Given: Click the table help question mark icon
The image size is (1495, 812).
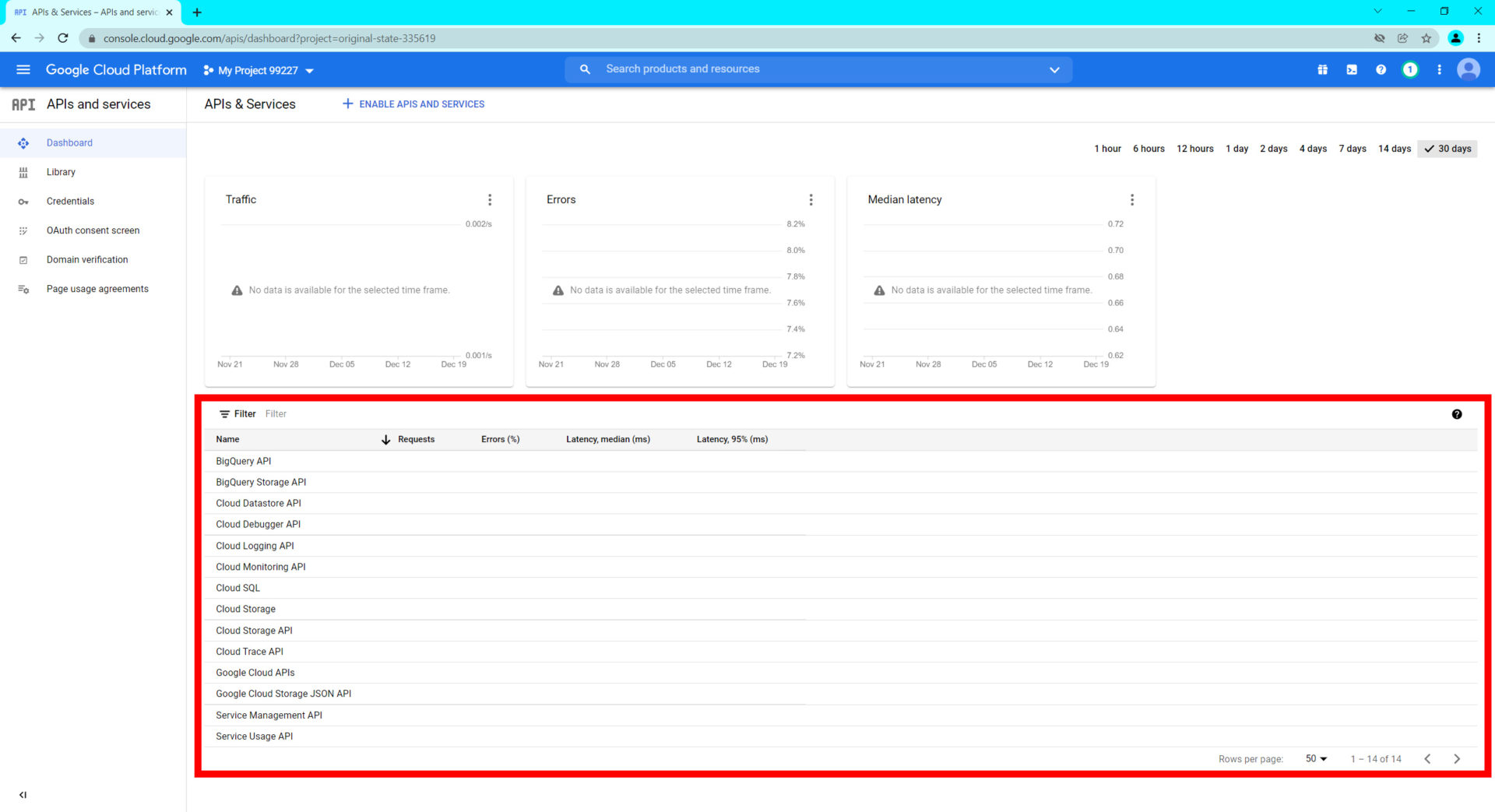Looking at the screenshot, I should pos(1457,414).
